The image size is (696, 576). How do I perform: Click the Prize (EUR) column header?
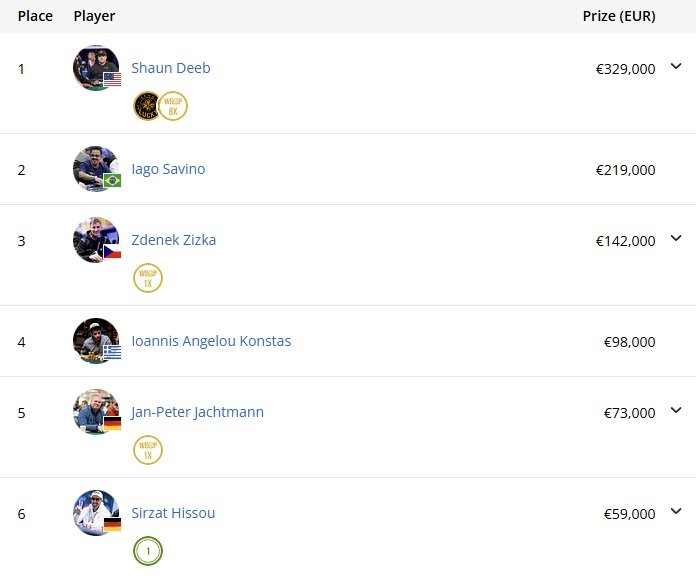coord(619,16)
